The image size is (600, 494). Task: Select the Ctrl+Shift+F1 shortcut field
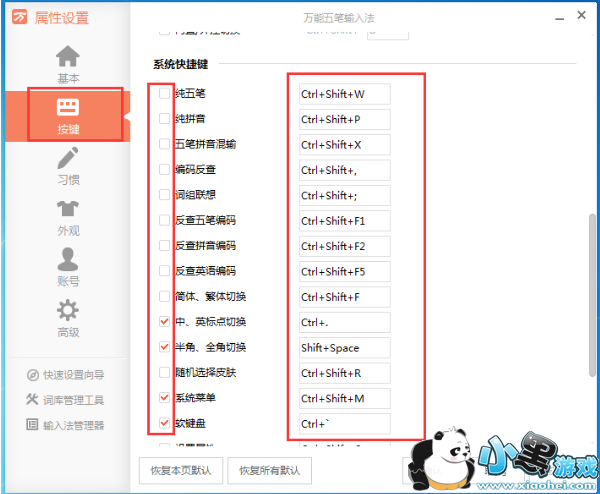click(x=344, y=221)
